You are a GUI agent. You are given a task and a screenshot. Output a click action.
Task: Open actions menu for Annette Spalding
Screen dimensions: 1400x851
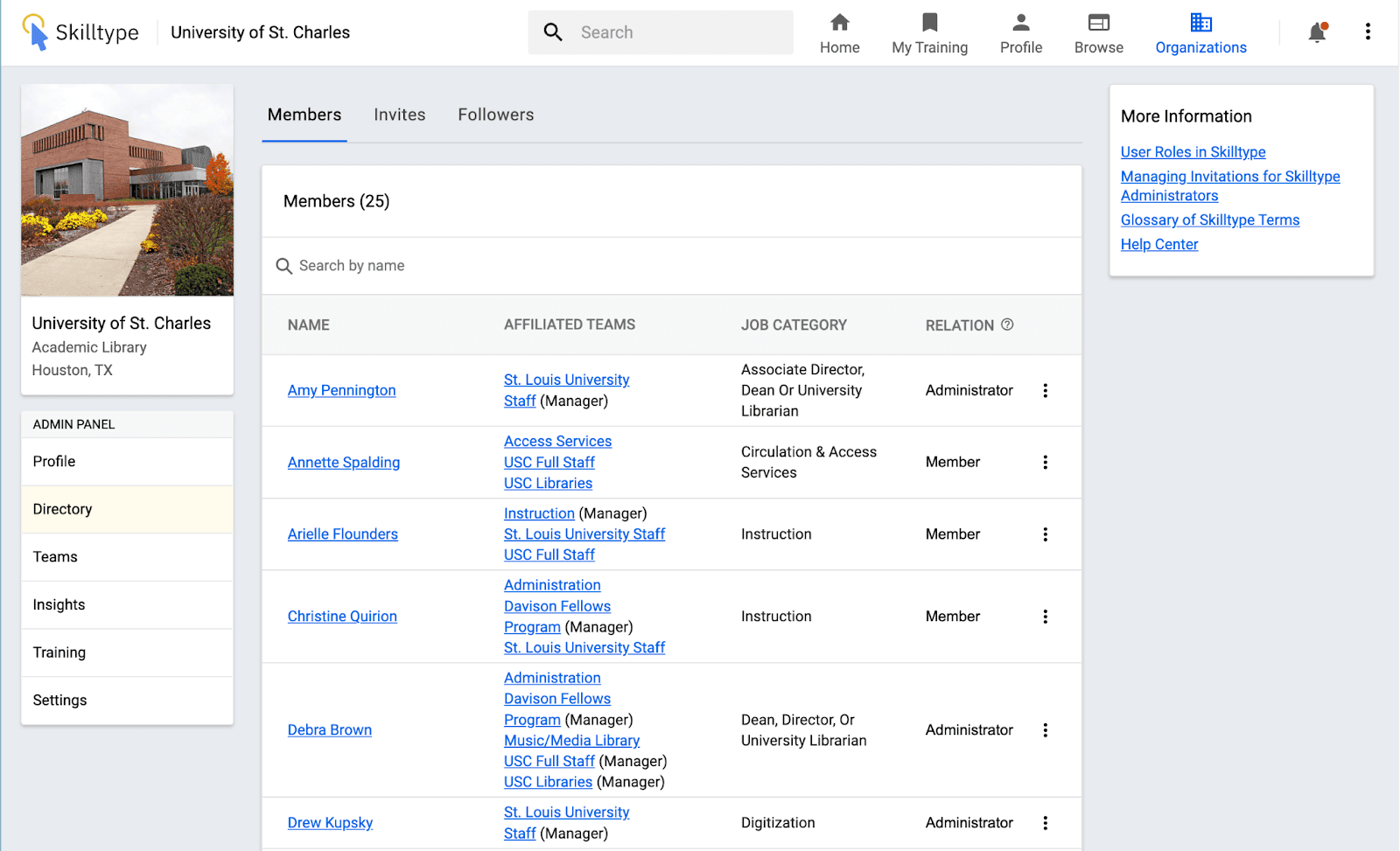click(1045, 462)
